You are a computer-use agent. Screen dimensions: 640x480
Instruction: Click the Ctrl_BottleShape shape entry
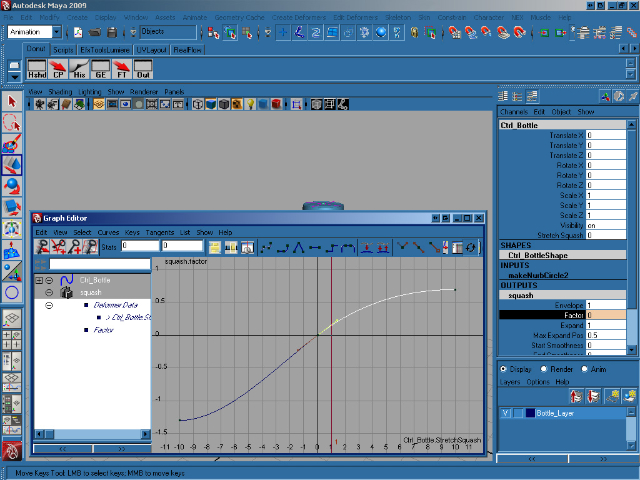pyautogui.click(x=539, y=255)
